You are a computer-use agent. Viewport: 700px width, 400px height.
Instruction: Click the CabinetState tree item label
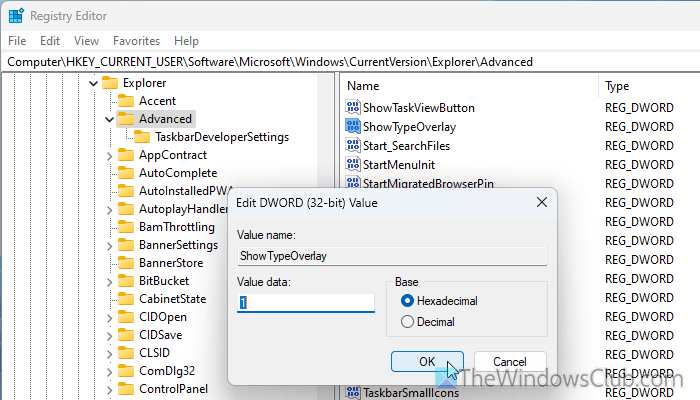(x=172, y=299)
